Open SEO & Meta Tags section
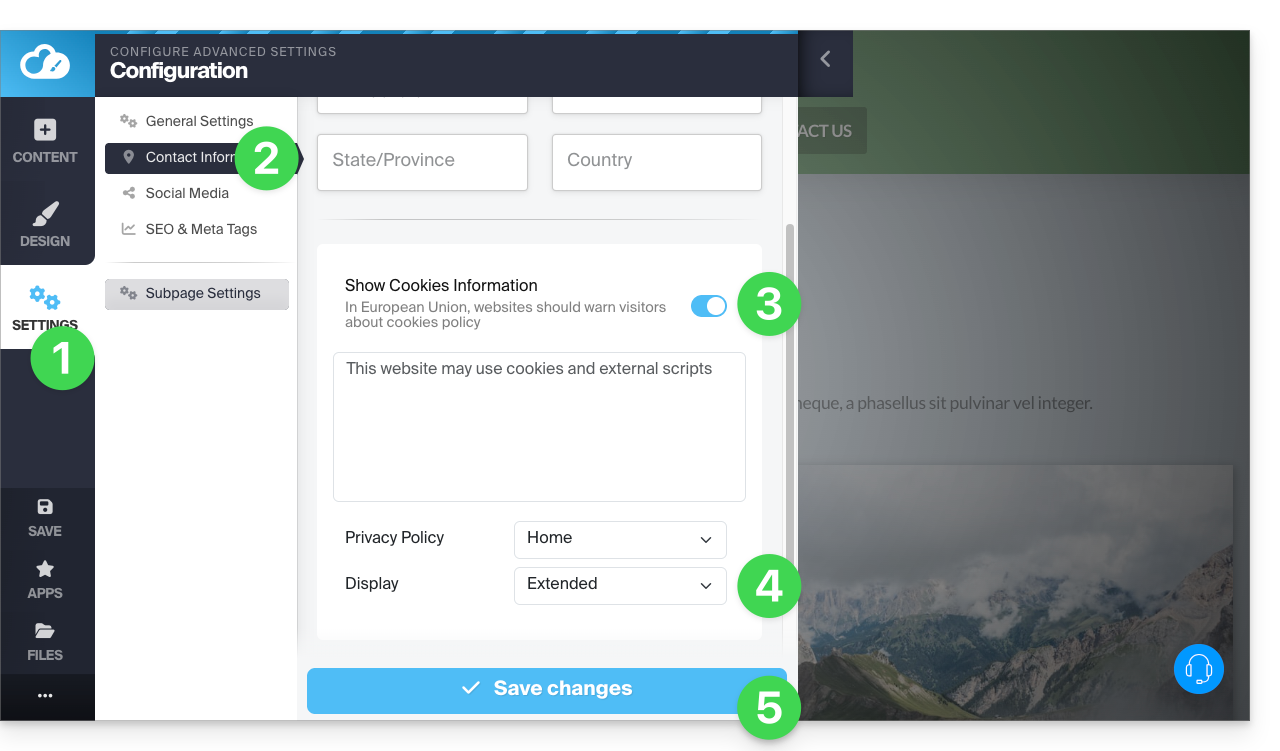This screenshot has height=751, width=1280. [x=201, y=229]
